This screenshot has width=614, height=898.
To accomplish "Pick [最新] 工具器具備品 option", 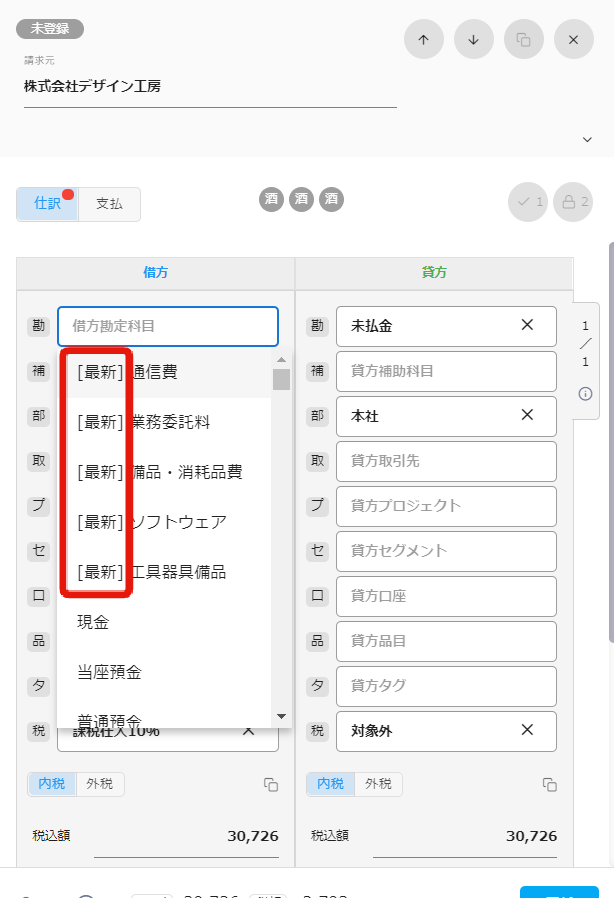I will click(164, 572).
